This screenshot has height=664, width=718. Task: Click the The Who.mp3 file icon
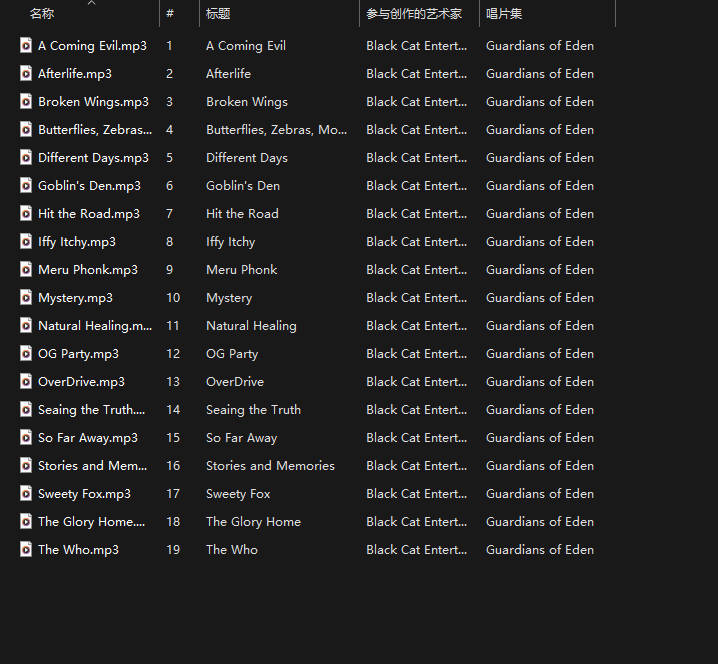[26, 549]
